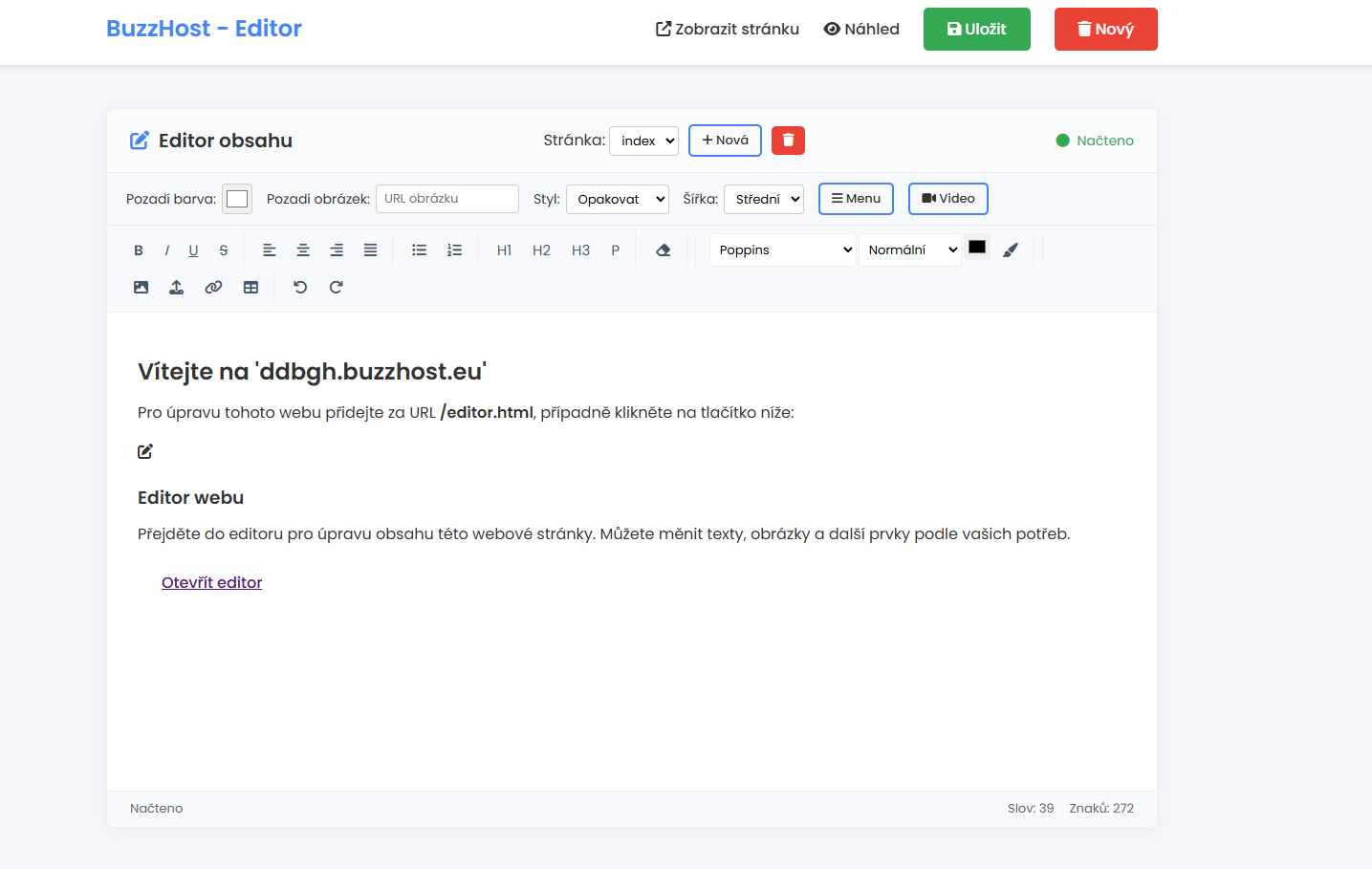Insert numbered list
The width and height of the screenshot is (1372, 869).
pyautogui.click(x=454, y=250)
